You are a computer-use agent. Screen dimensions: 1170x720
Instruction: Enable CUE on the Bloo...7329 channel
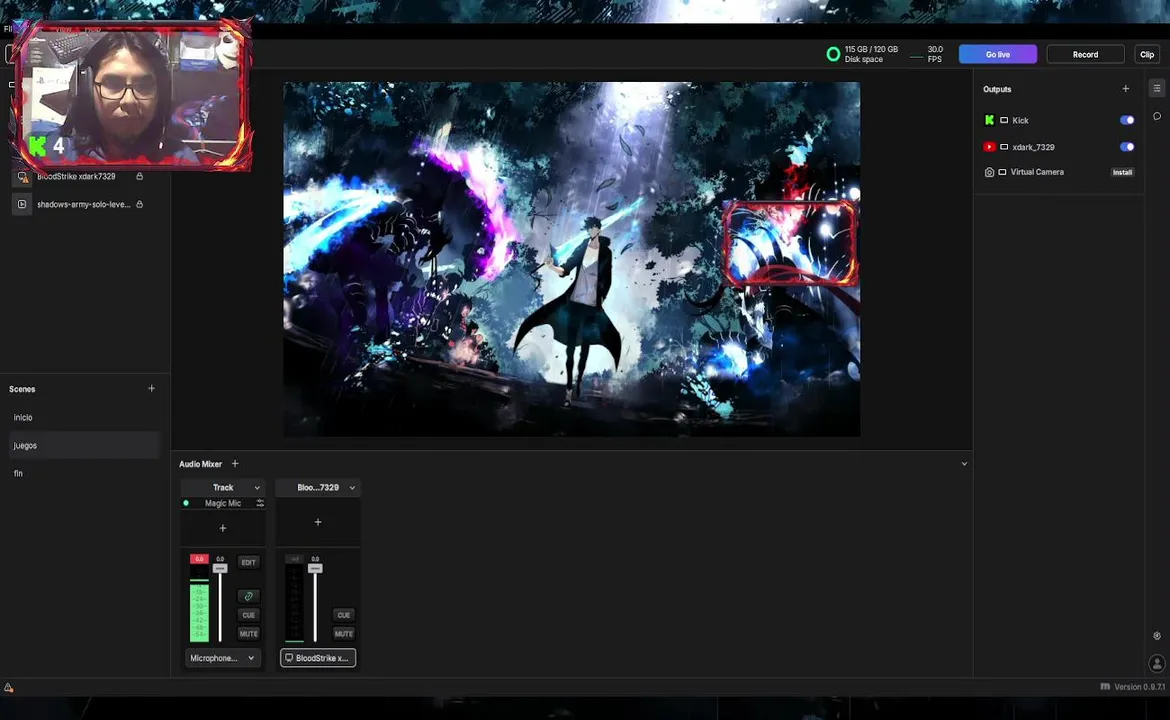pos(343,615)
